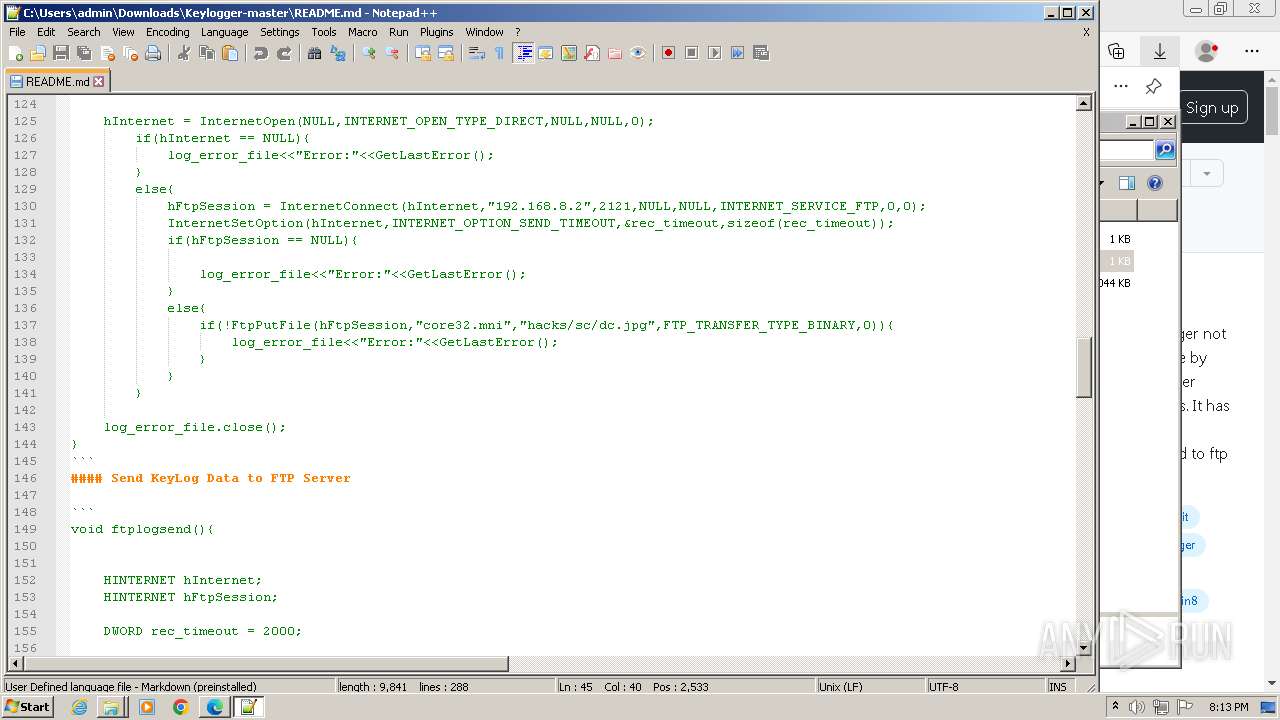The height and width of the screenshot is (720, 1280).
Task: Save the current file with the Save icon
Action: tap(61, 53)
